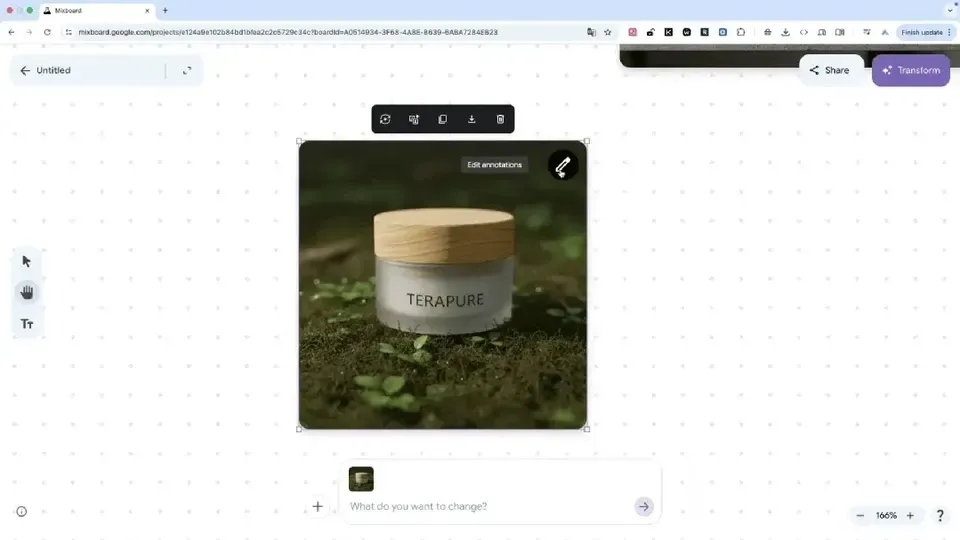Select the hand pan tool
The width and height of the screenshot is (960, 540).
(x=26, y=292)
